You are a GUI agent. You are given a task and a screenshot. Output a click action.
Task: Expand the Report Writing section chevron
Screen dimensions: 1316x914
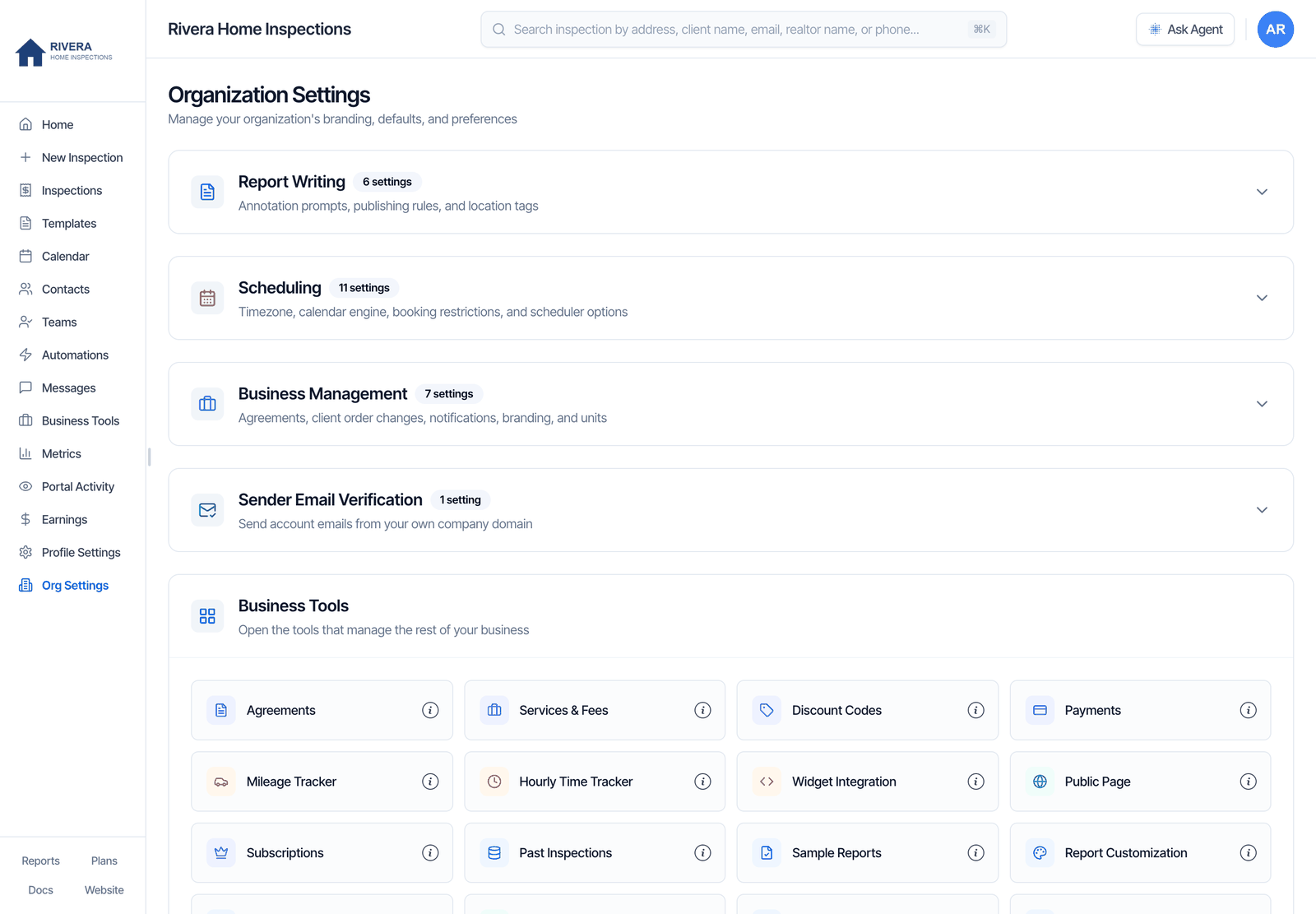(x=1262, y=192)
